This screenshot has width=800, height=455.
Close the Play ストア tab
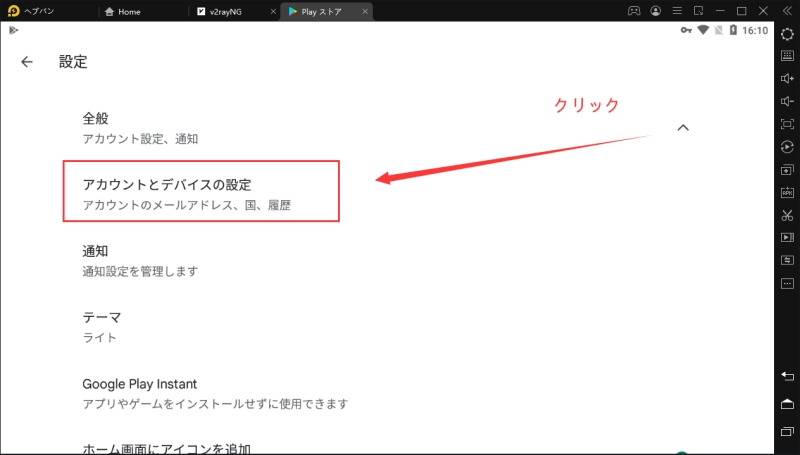point(364,11)
